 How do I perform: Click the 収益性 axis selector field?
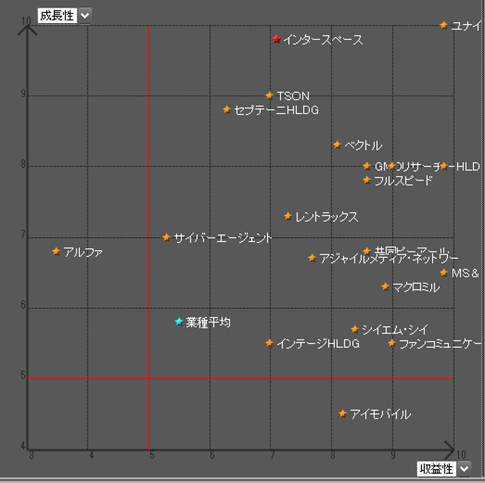436,469
